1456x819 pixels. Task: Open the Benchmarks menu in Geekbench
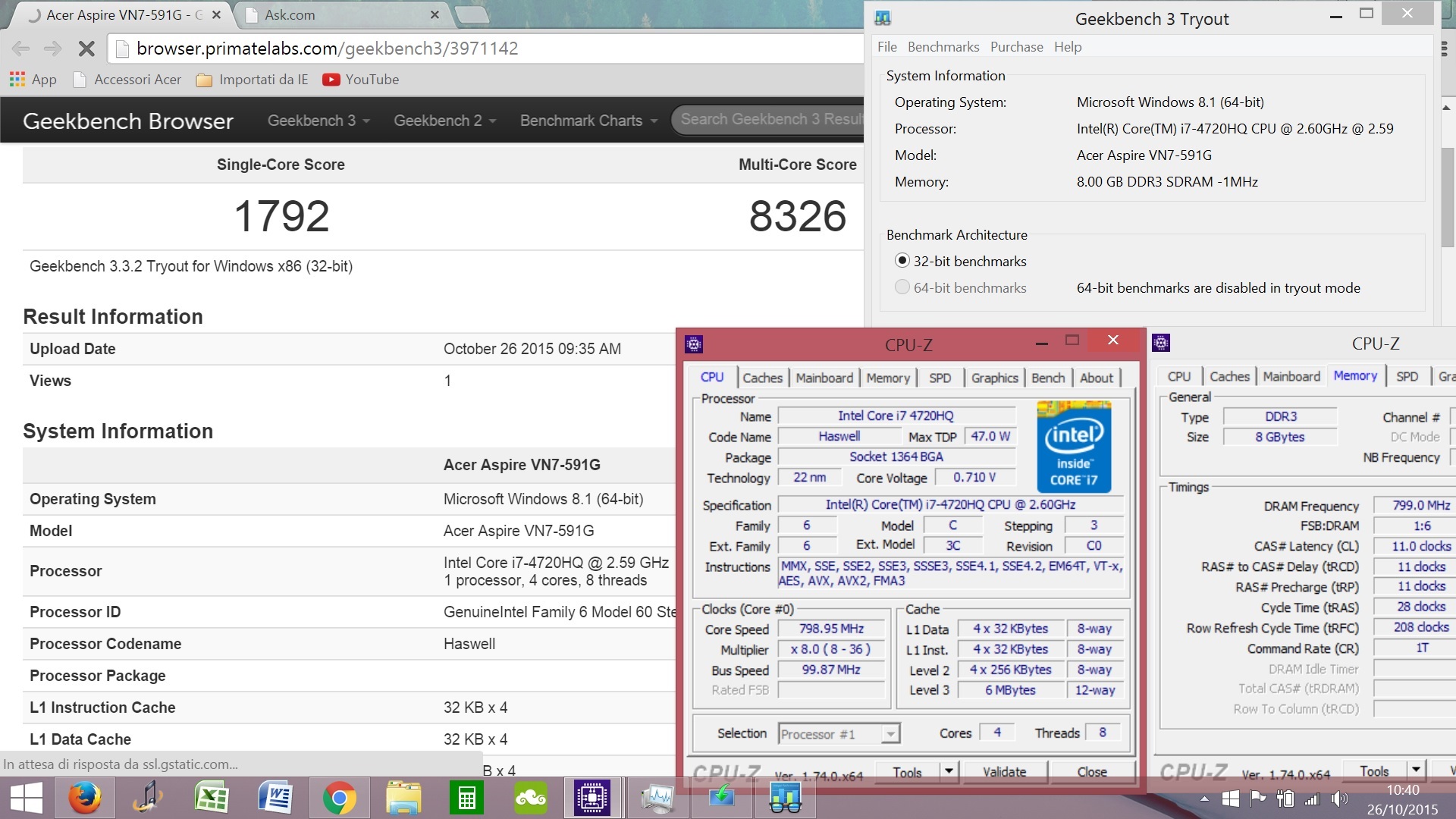(x=943, y=47)
